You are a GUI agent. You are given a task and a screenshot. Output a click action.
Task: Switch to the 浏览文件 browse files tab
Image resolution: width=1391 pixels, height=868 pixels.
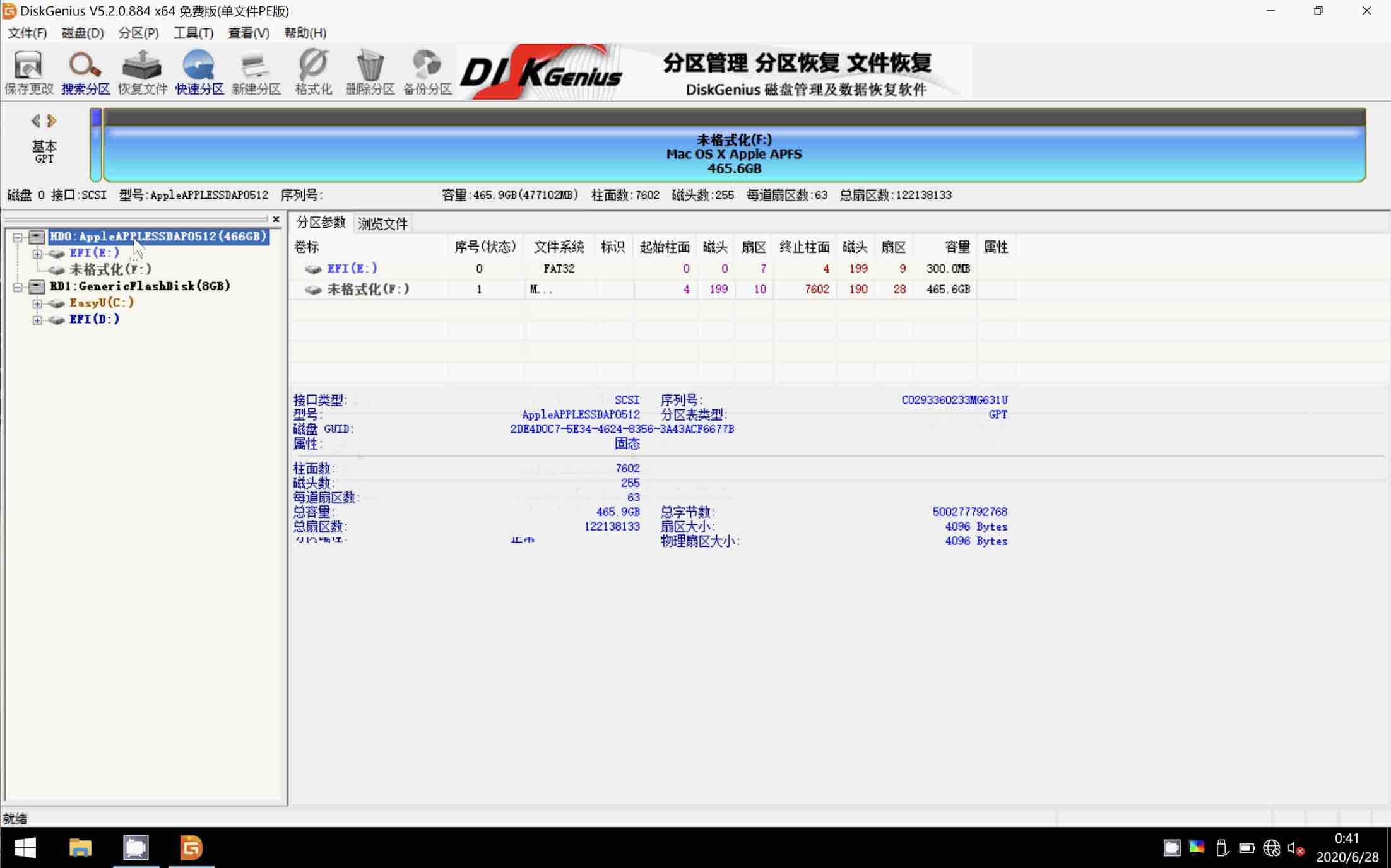(382, 223)
